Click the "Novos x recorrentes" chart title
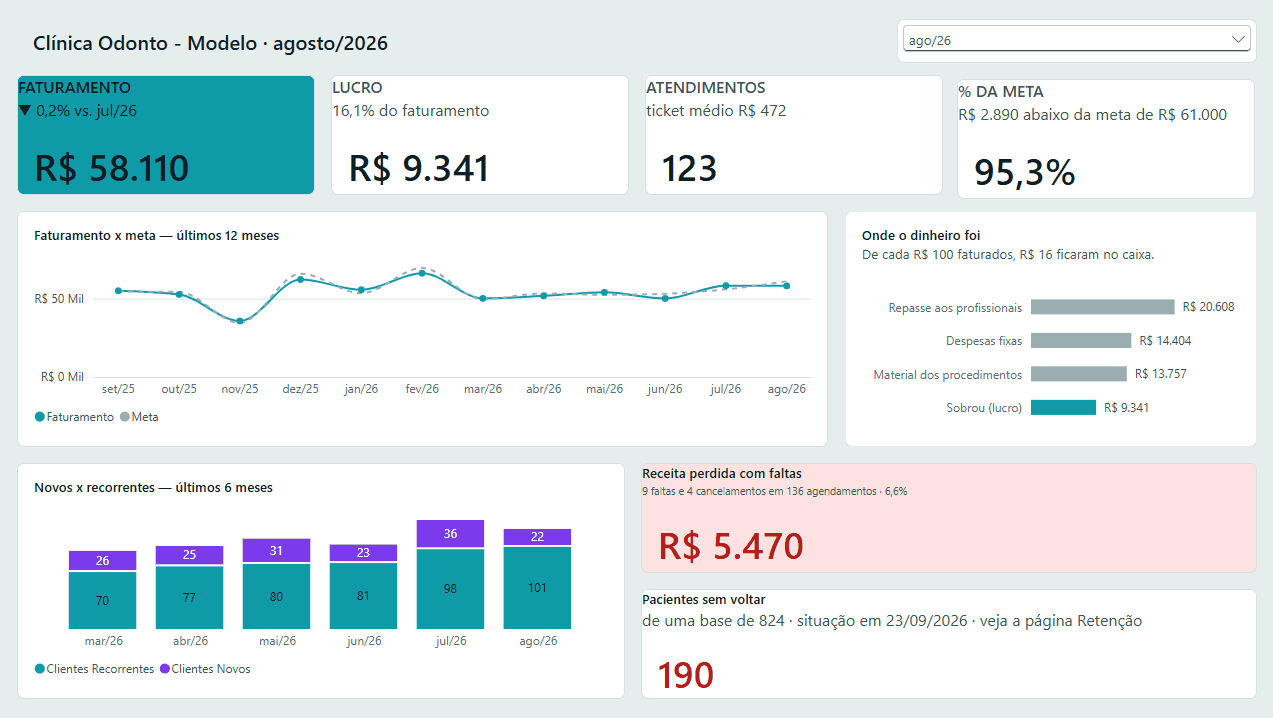 point(153,488)
